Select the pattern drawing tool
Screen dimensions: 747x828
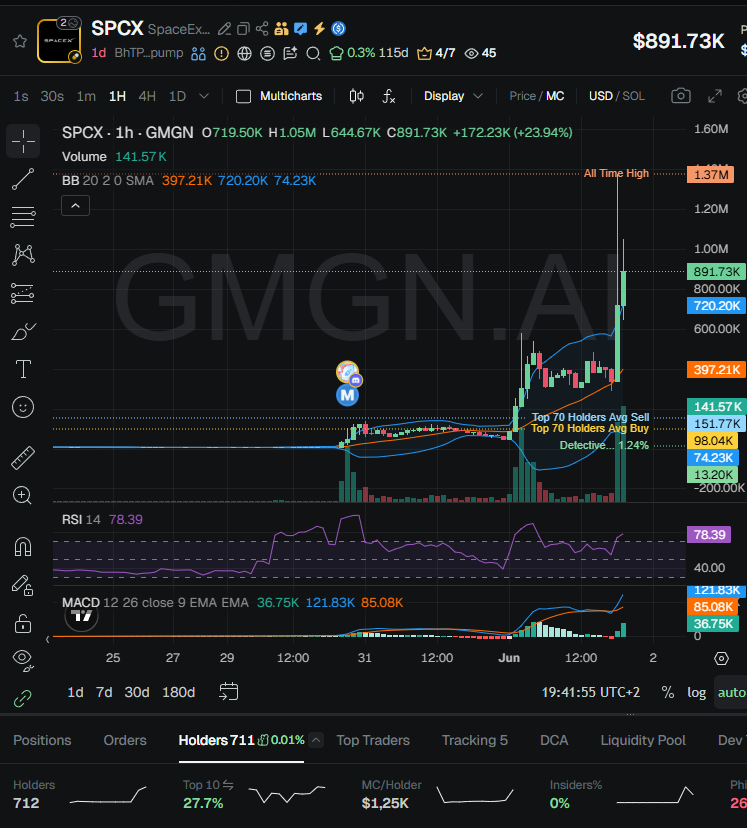(x=23, y=255)
